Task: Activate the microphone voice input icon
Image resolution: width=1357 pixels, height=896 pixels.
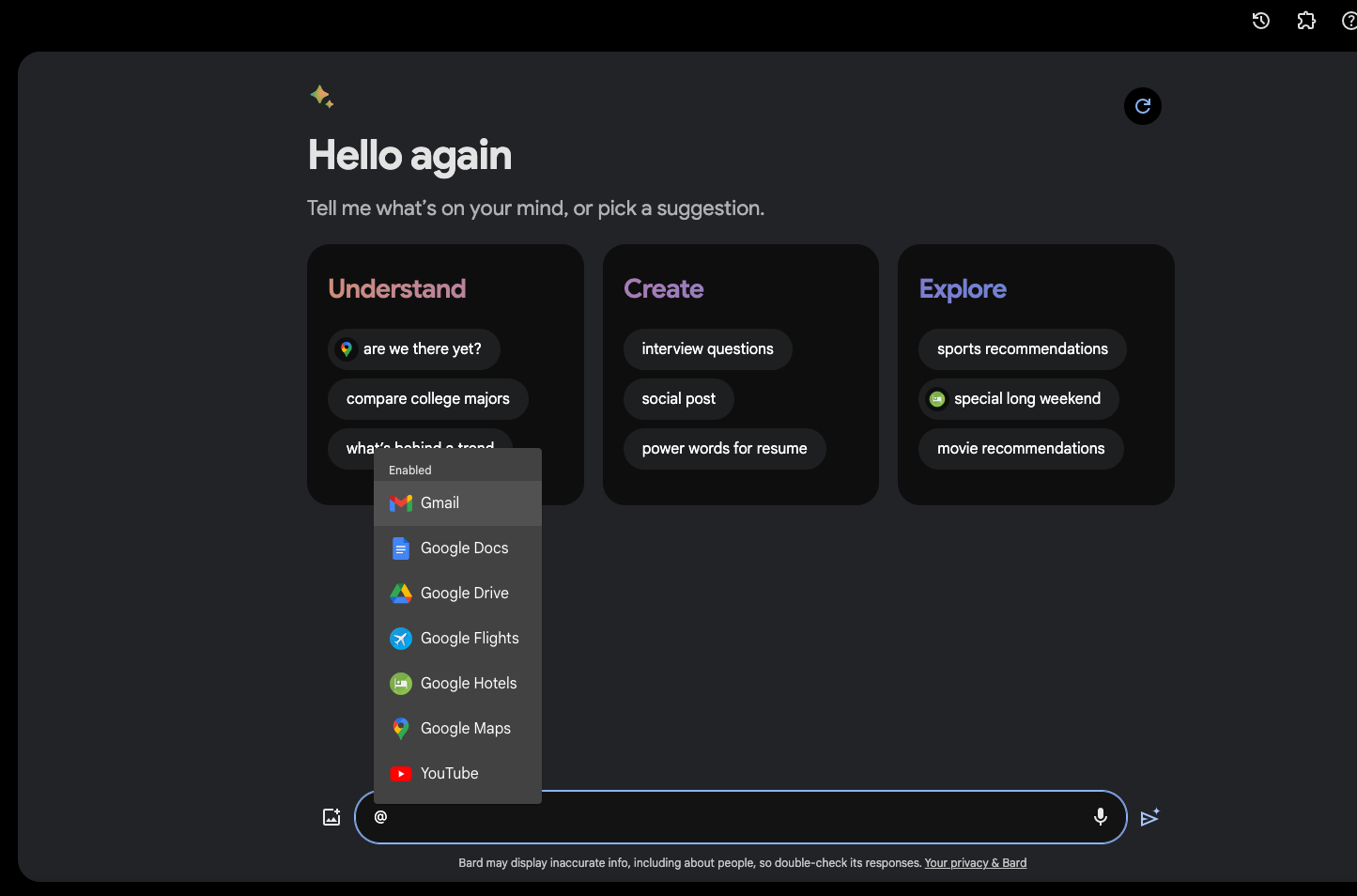Action: click(1101, 817)
